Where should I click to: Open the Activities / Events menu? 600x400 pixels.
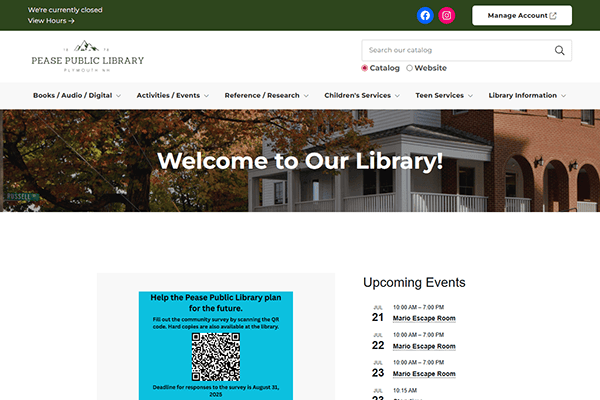click(168, 95)
